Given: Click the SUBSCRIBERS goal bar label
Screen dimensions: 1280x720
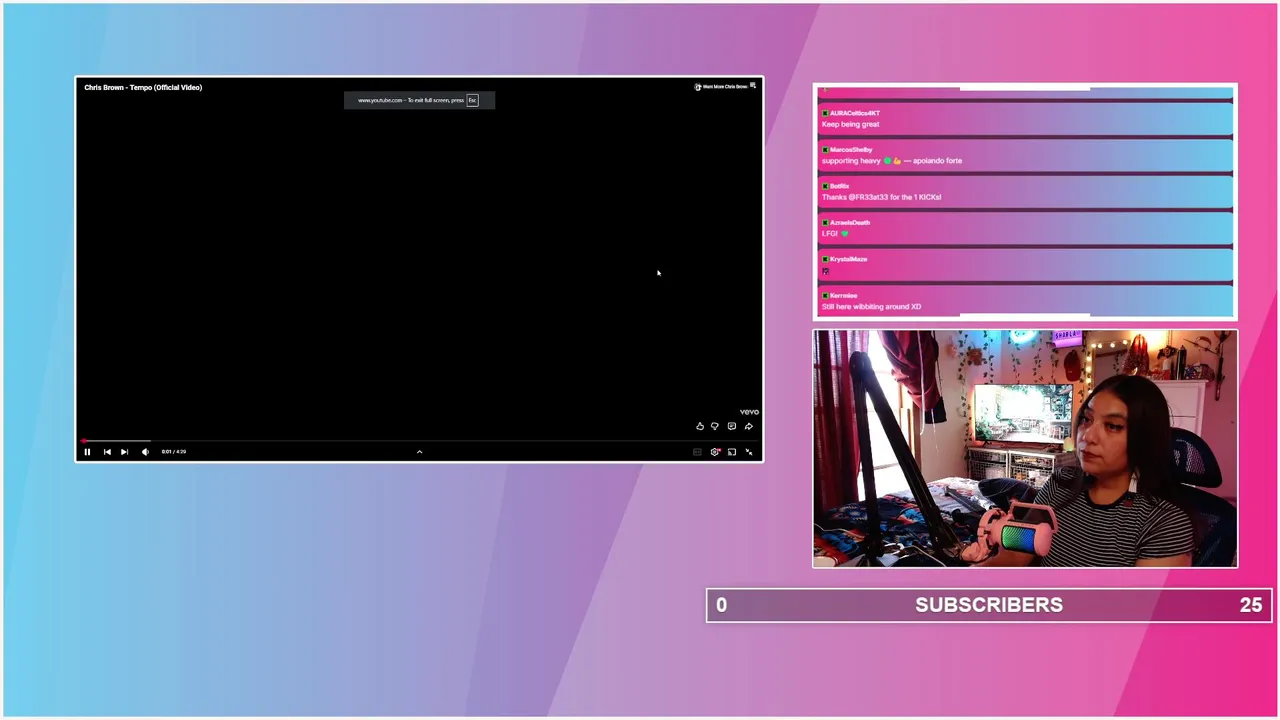Looking at the screenshot, I should [x=989, y=605].
